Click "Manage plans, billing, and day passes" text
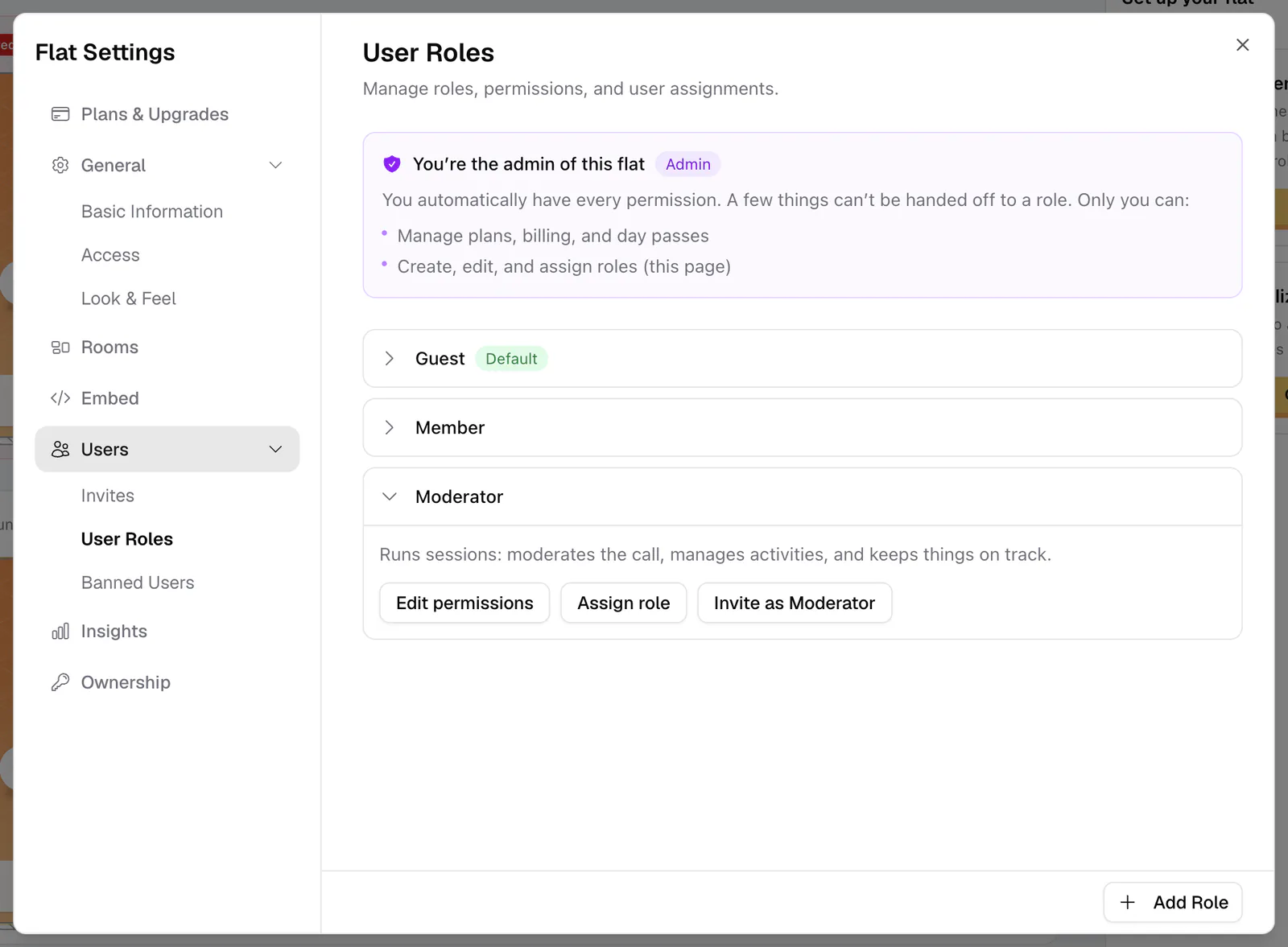 click(553, 236)
